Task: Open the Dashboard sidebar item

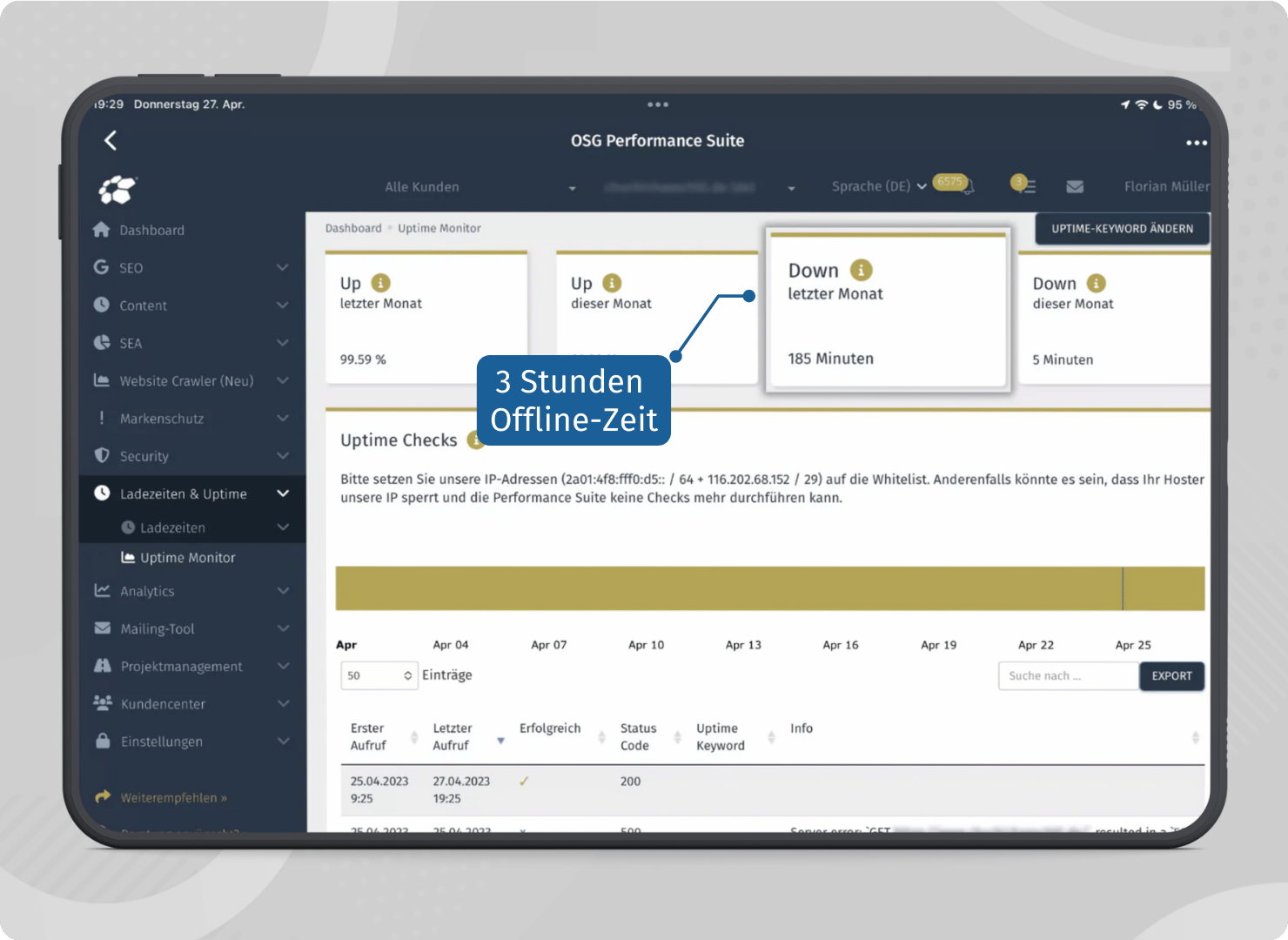Action: tap(151, 230)
